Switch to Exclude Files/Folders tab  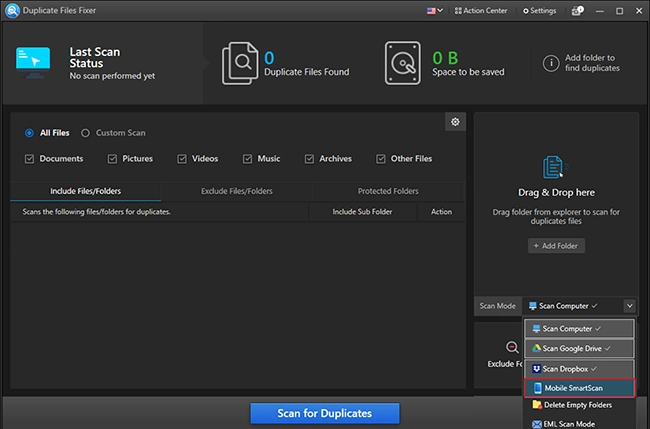[x=237, y=191]
